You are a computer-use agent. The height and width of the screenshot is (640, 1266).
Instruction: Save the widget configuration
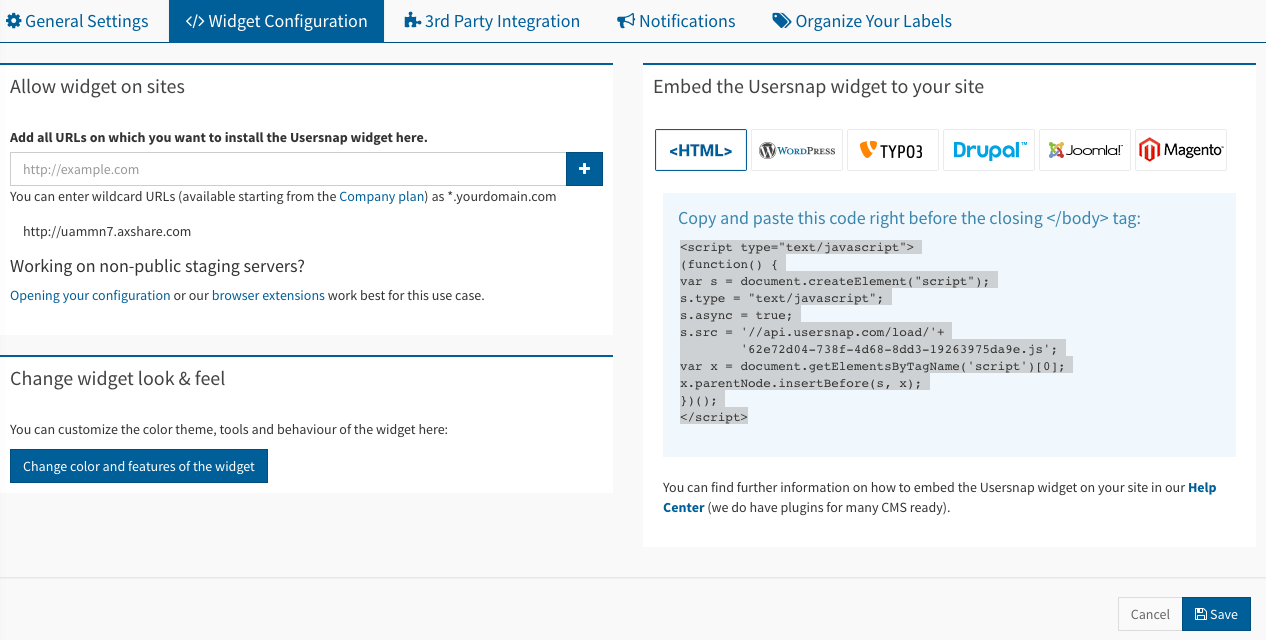coord(1216,614)
